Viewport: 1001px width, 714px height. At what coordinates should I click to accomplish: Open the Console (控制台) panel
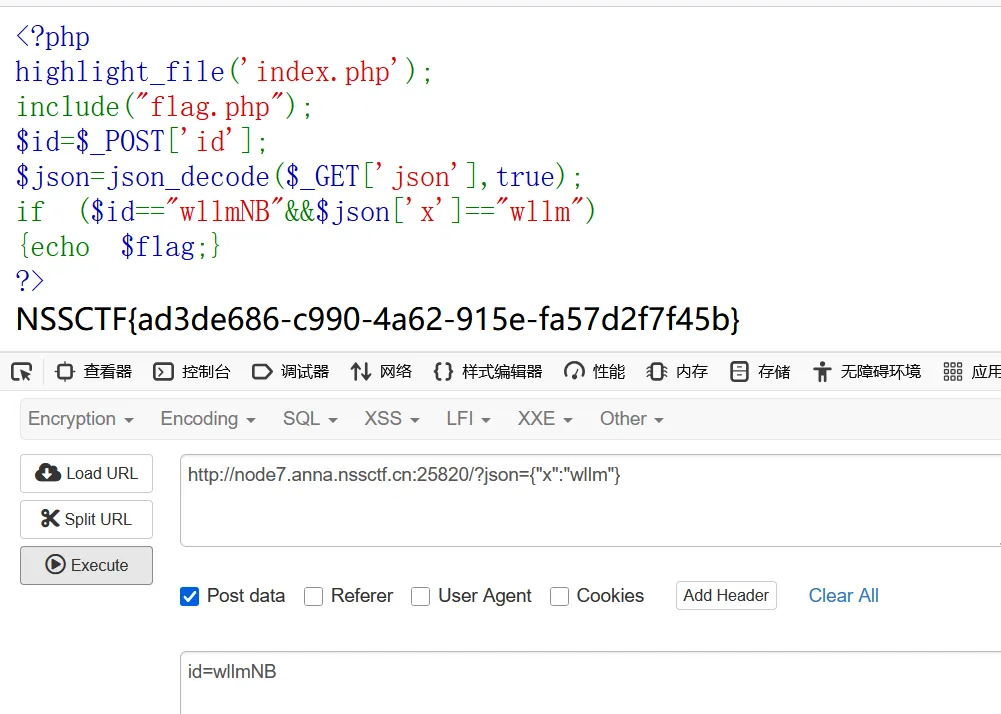tap(192, 372)
